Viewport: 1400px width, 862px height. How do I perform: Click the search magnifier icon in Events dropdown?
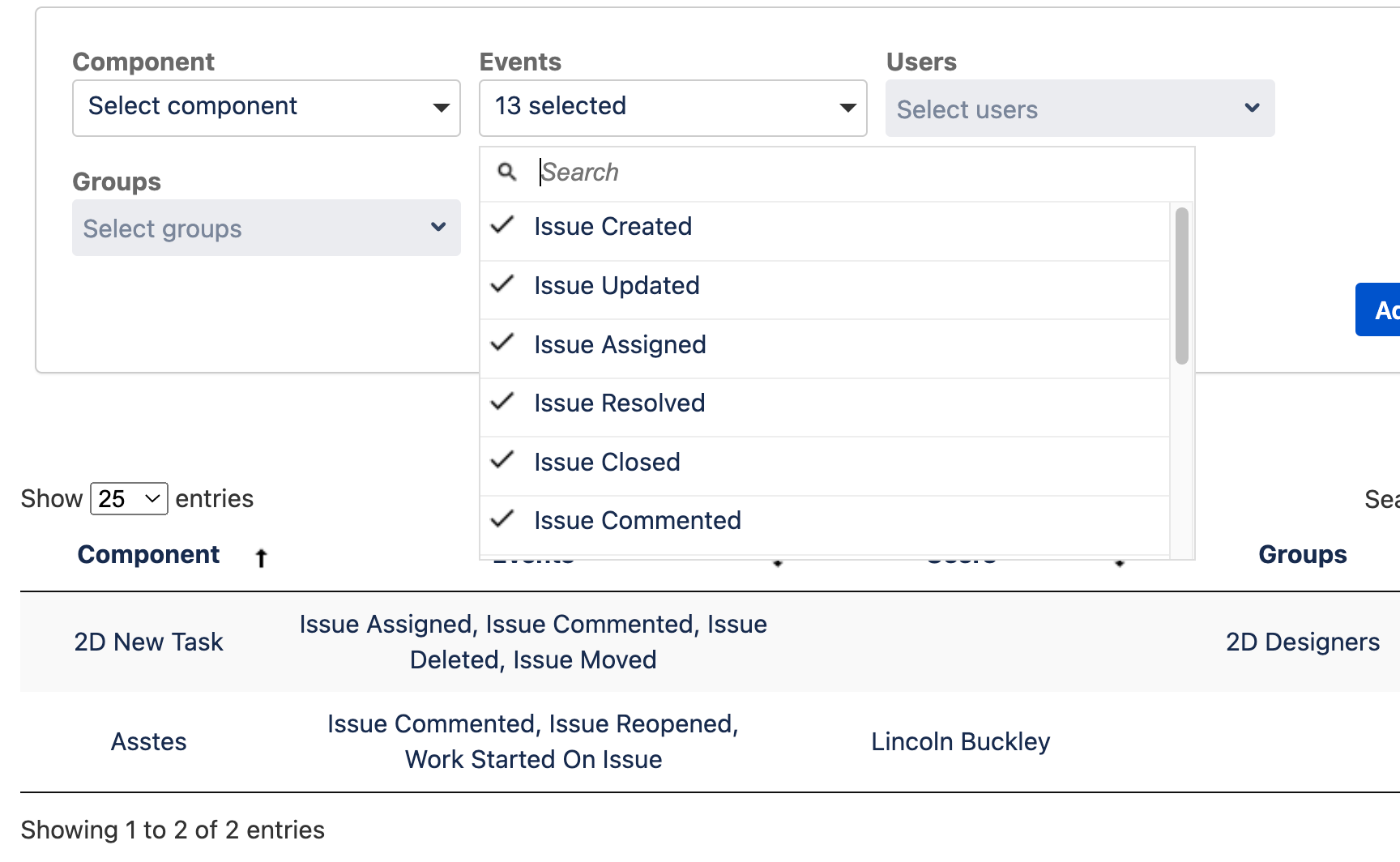(507, 172)
